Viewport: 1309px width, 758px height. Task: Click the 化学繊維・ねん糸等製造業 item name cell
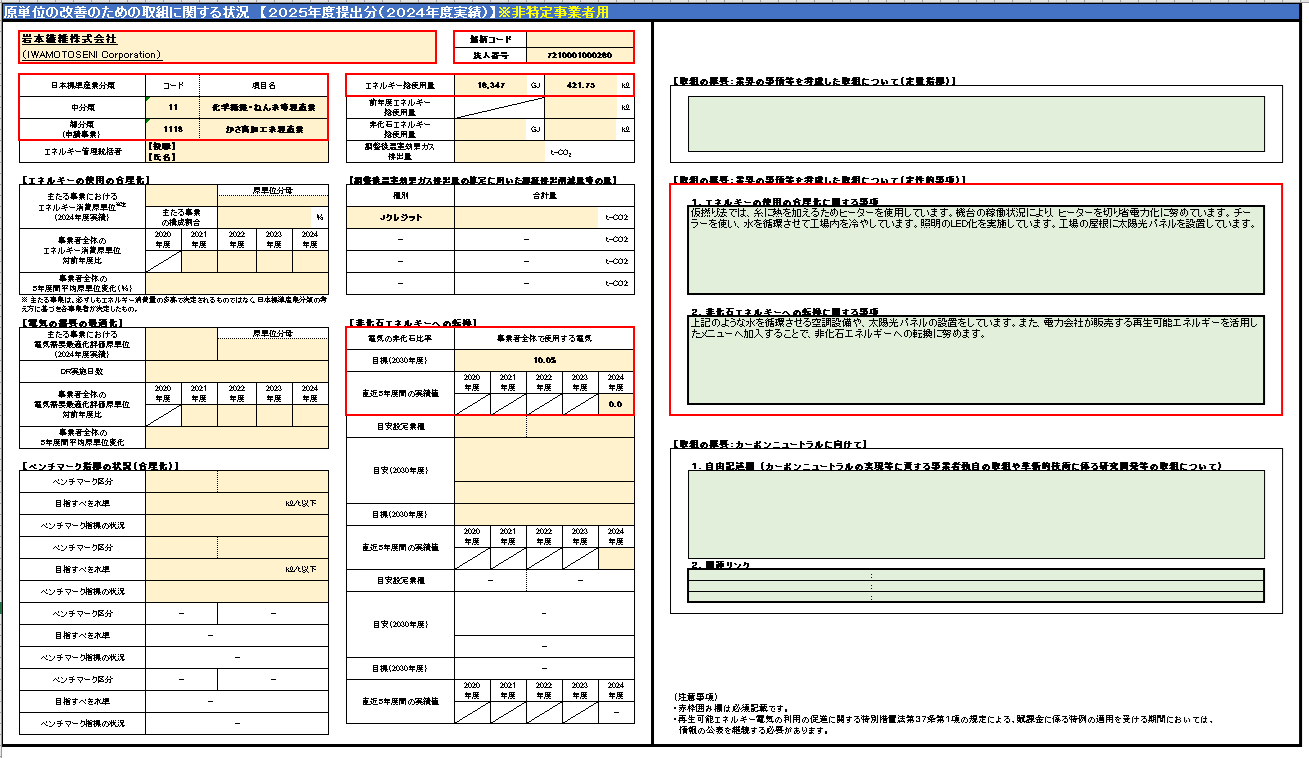[x=263, y=106]
